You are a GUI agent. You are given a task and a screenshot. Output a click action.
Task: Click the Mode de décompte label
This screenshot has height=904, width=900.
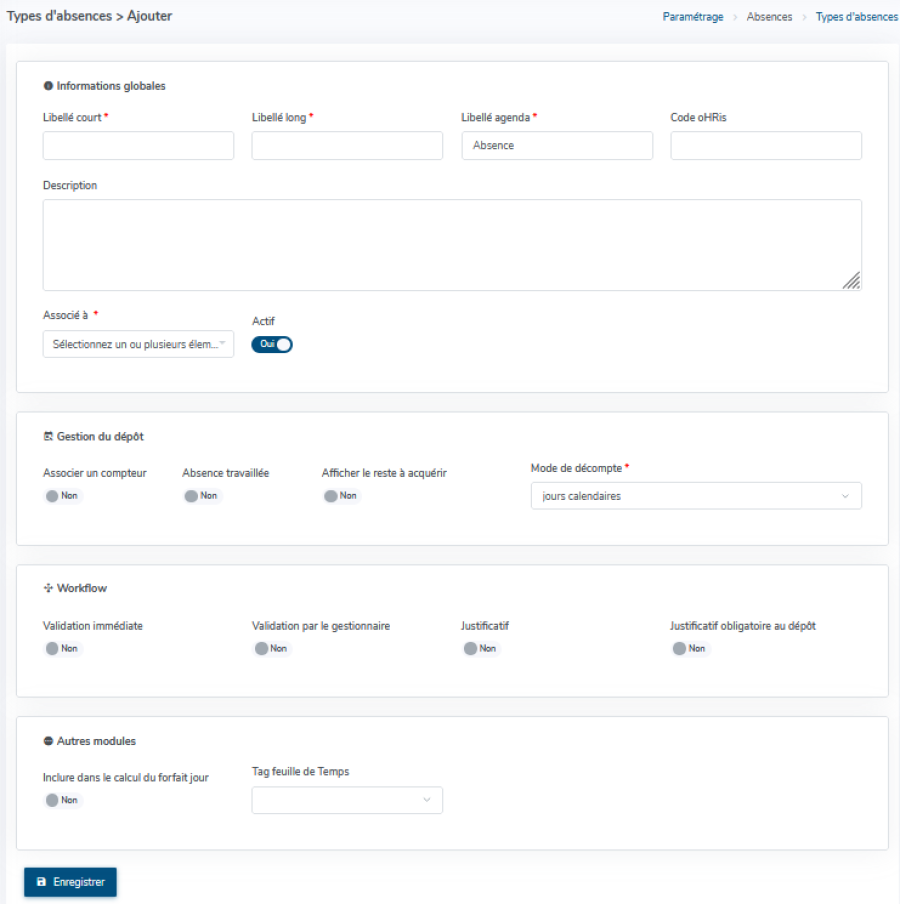pyautogui.click(x=576, y=468)
